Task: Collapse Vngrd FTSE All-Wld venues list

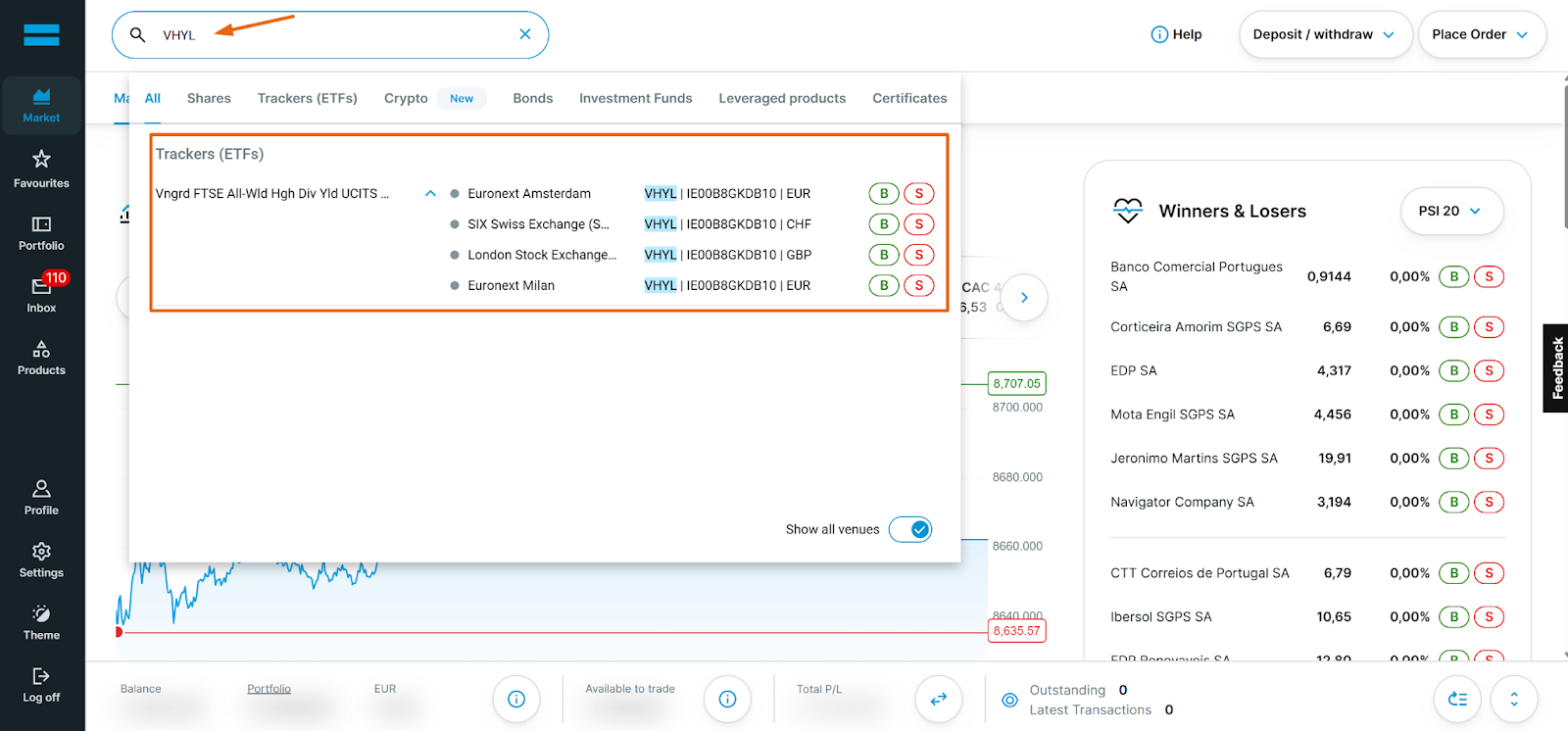Action: 430,194
